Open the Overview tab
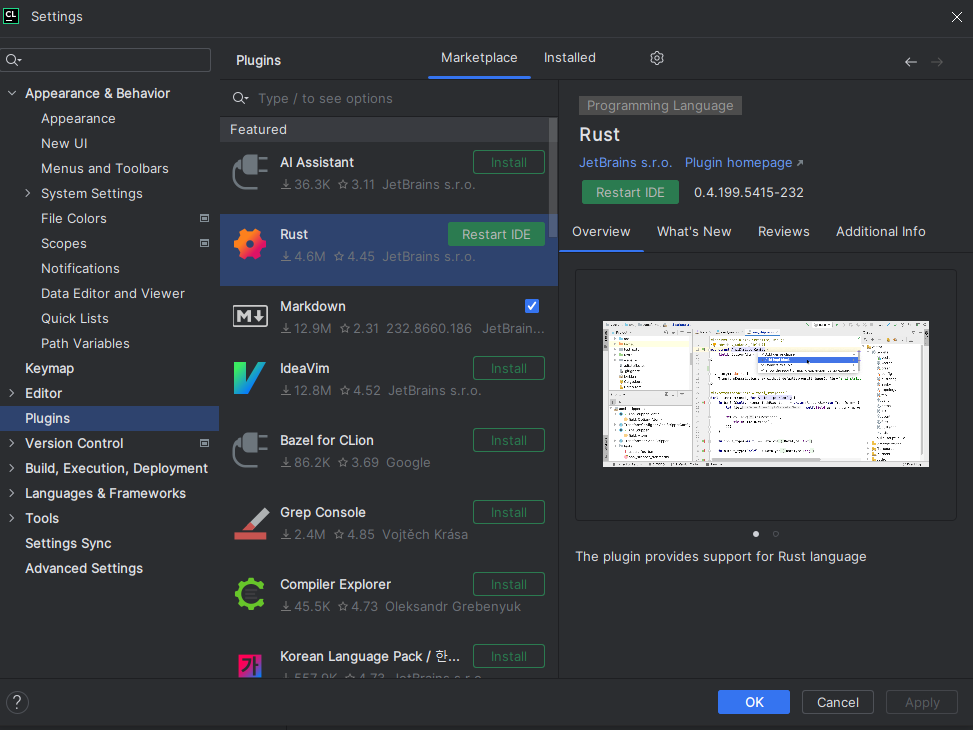 [x=601, y=232]
